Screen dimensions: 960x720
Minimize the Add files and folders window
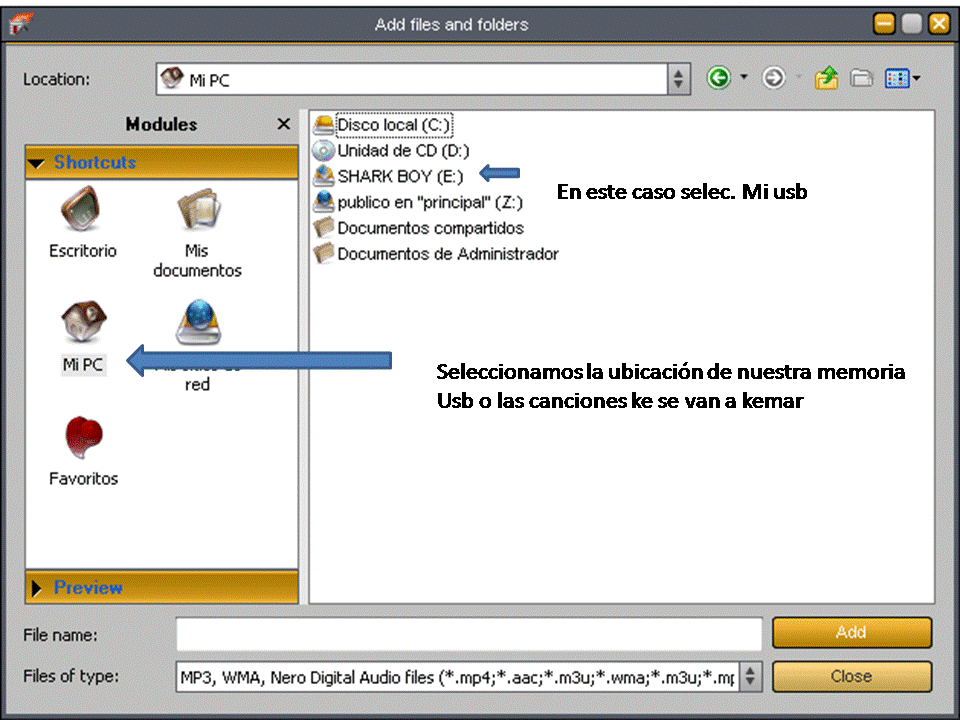[x=884, y=24]
